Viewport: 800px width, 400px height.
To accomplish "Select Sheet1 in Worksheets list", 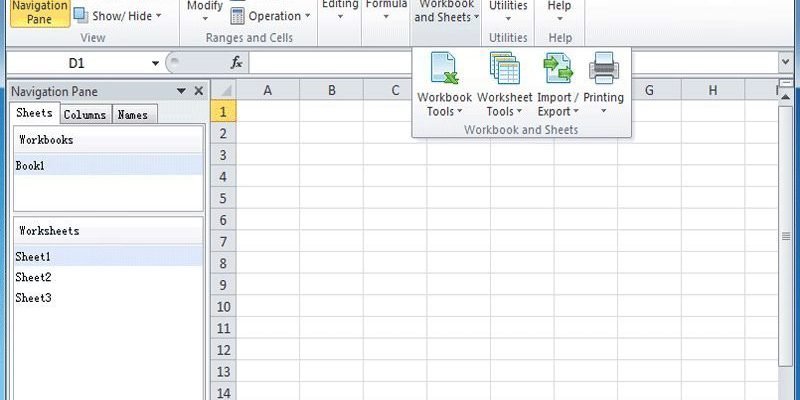I will click(x=108, y=257).
